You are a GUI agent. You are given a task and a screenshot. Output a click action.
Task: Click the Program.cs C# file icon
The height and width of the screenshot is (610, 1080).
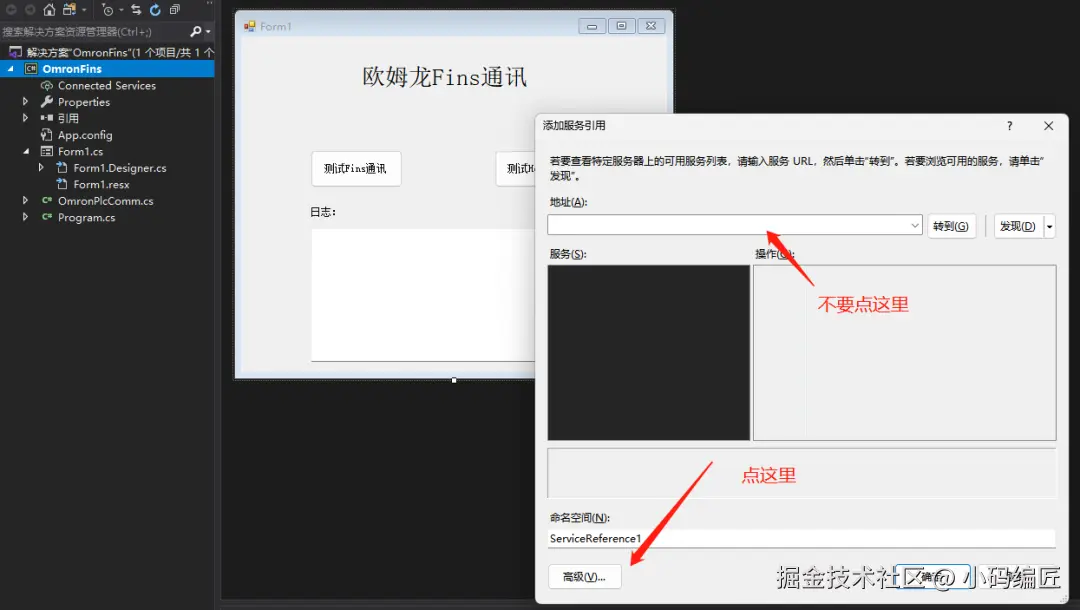47,218
